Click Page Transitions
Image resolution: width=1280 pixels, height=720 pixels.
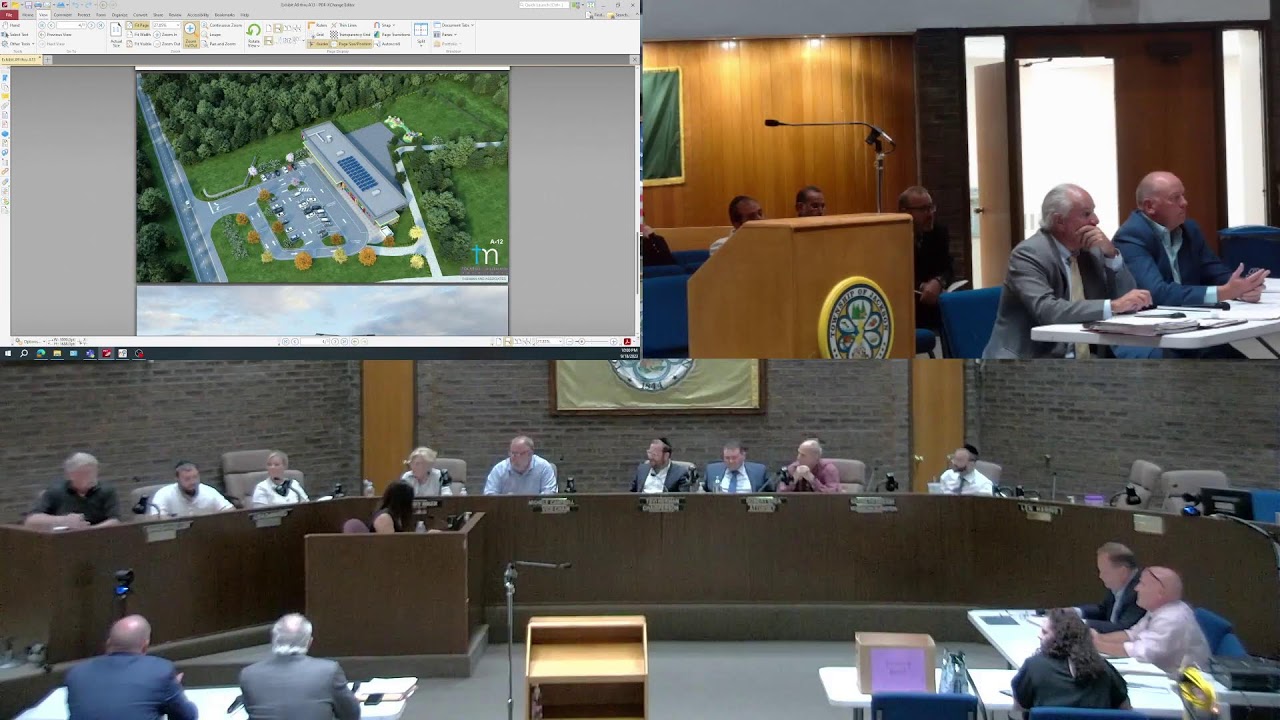[x=392, y=35]
